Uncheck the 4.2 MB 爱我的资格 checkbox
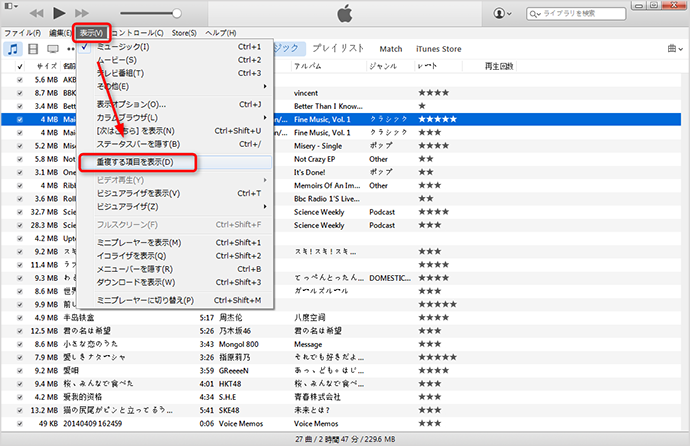690x446 pixels. pos(20,397)
